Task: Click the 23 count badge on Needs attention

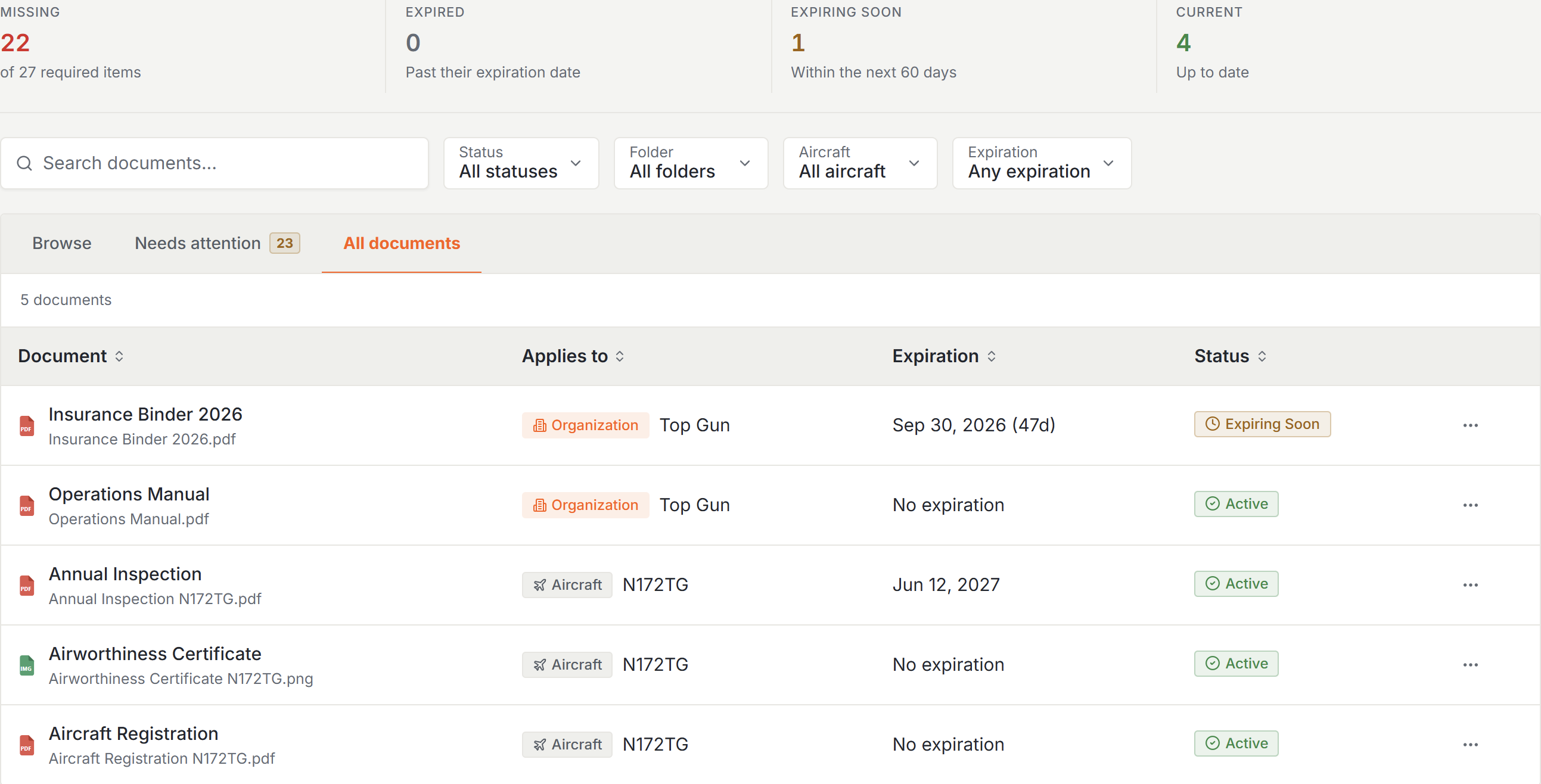Action: pos(284,244)
